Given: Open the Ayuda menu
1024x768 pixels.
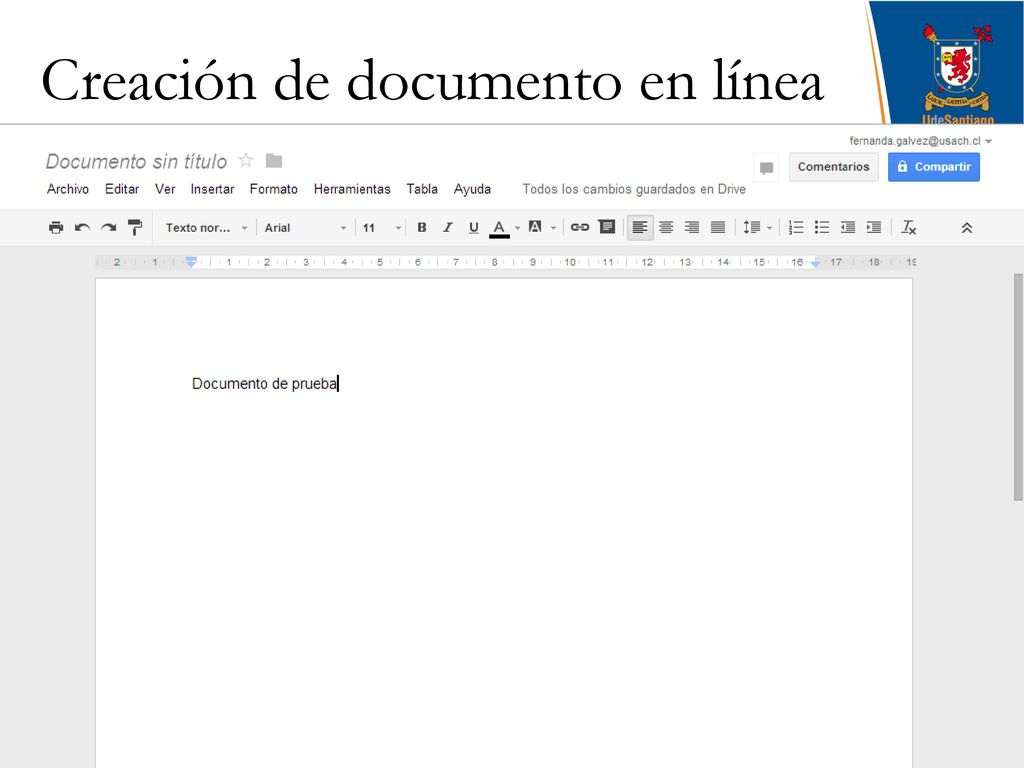Looking at the screenshot, I should click(x=472, y=189).
